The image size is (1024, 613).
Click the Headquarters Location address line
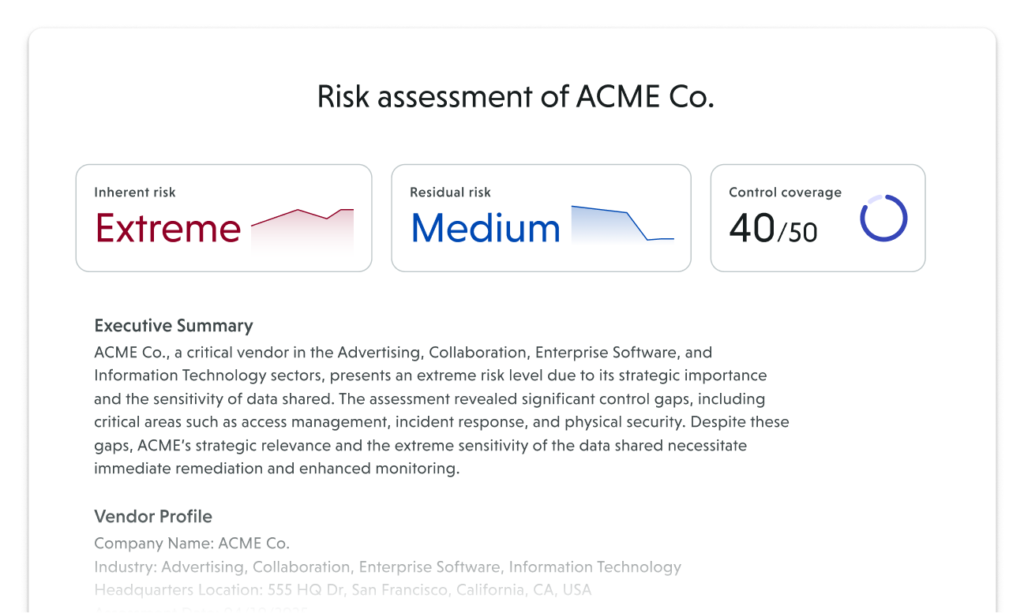click(343, 590)
